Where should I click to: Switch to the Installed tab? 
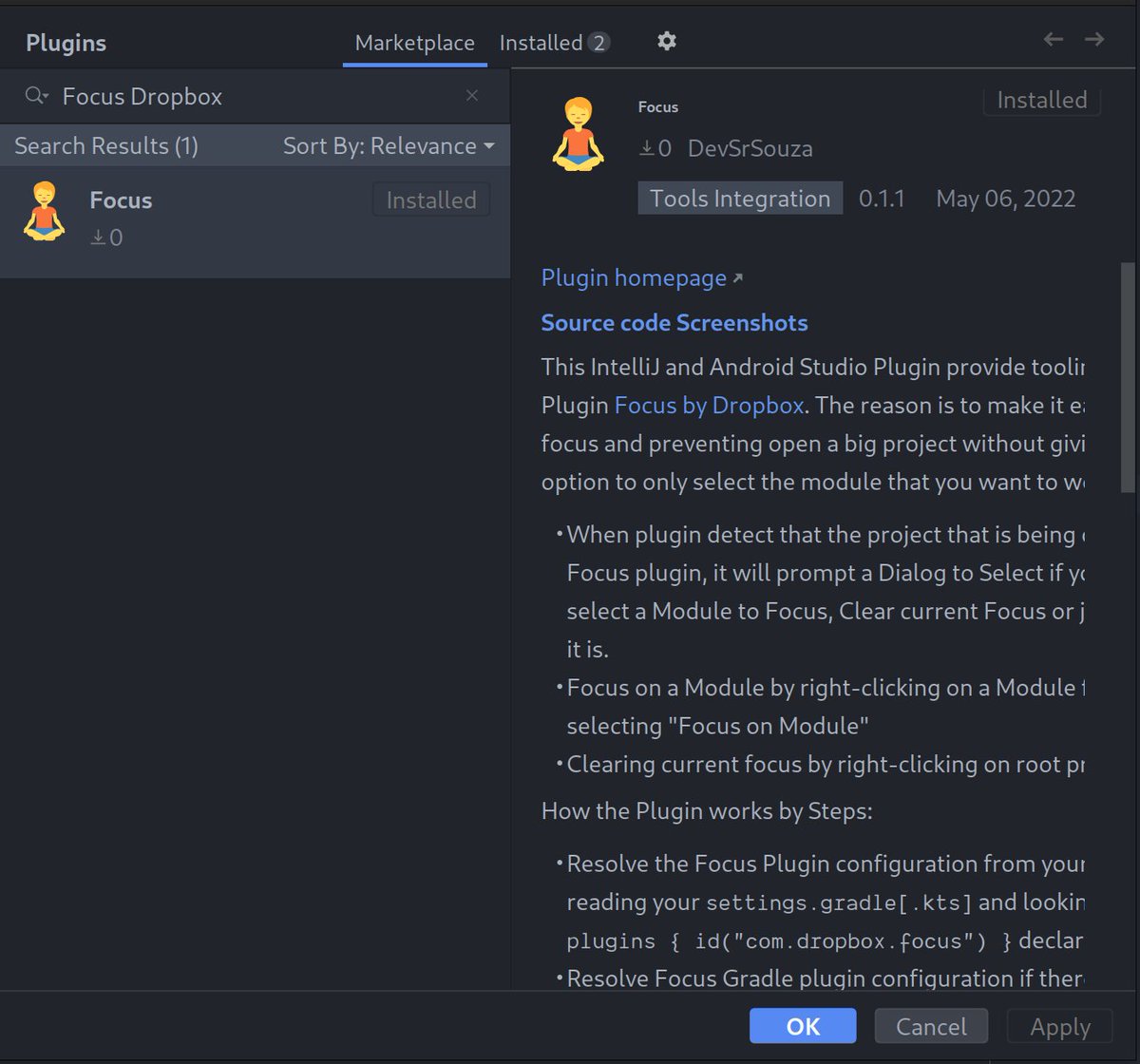click(x=555, y=43)
